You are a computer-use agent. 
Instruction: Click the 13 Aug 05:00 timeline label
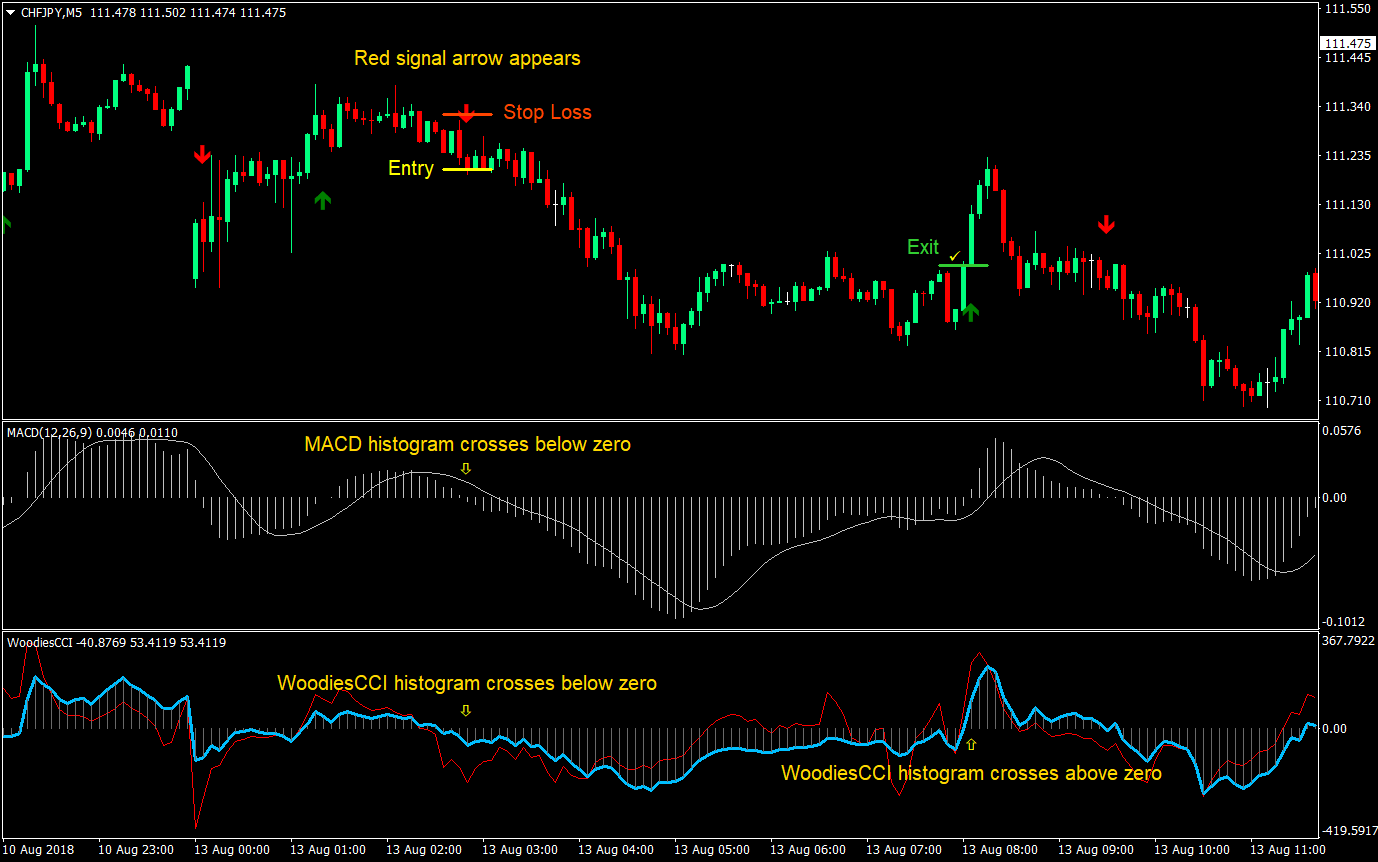pyautogui.click(x=711, y=849)
